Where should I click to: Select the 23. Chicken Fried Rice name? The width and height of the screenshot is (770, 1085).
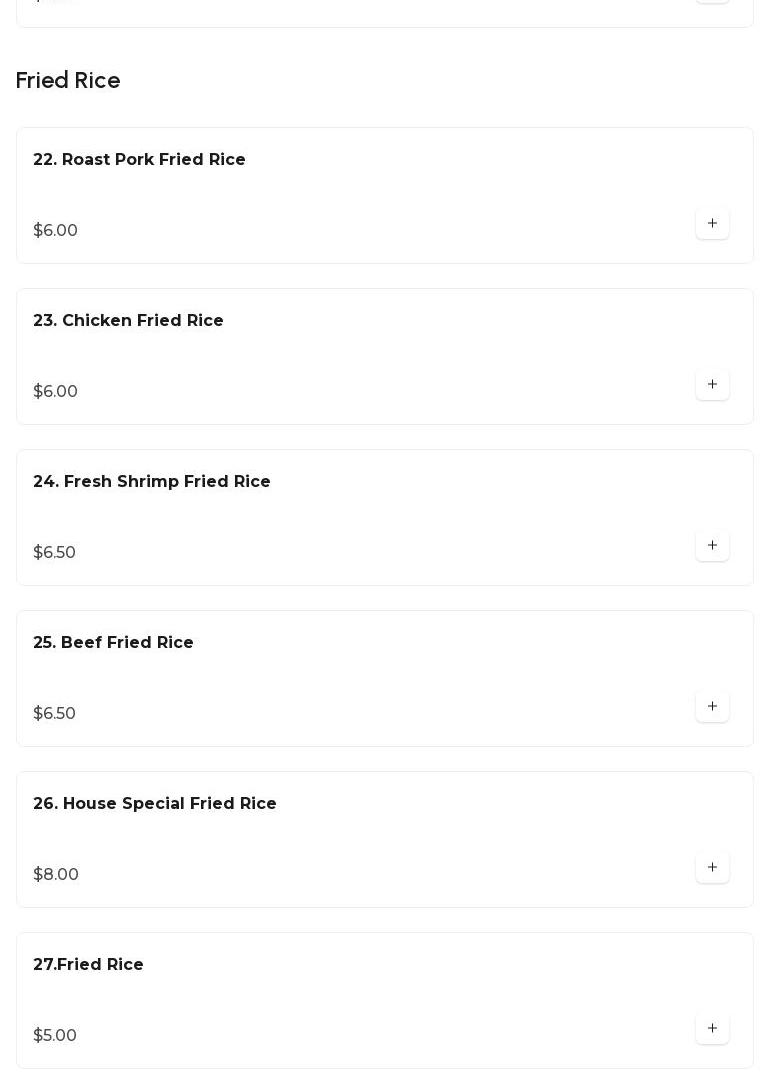coord(128,321)
